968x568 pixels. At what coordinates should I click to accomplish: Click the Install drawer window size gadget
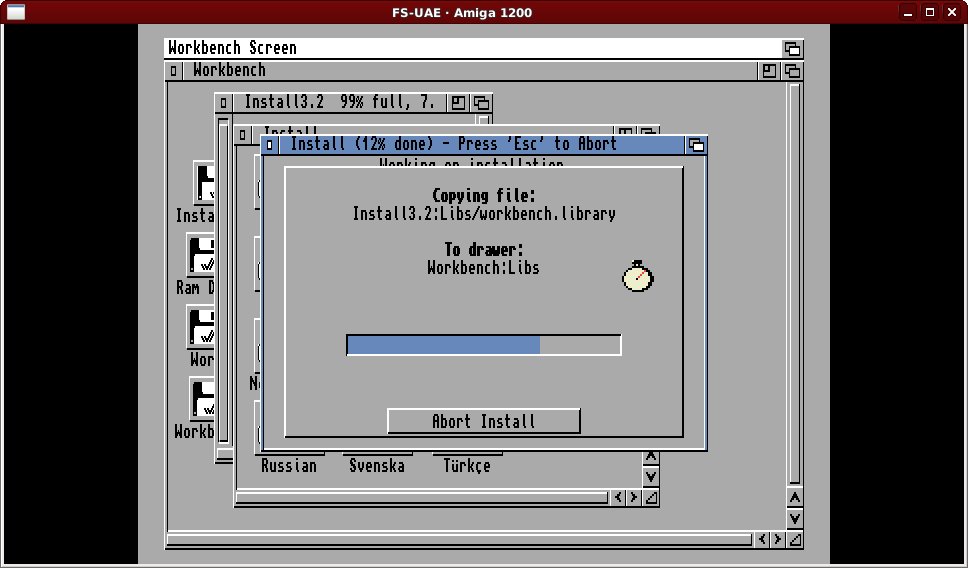[651, 498]
